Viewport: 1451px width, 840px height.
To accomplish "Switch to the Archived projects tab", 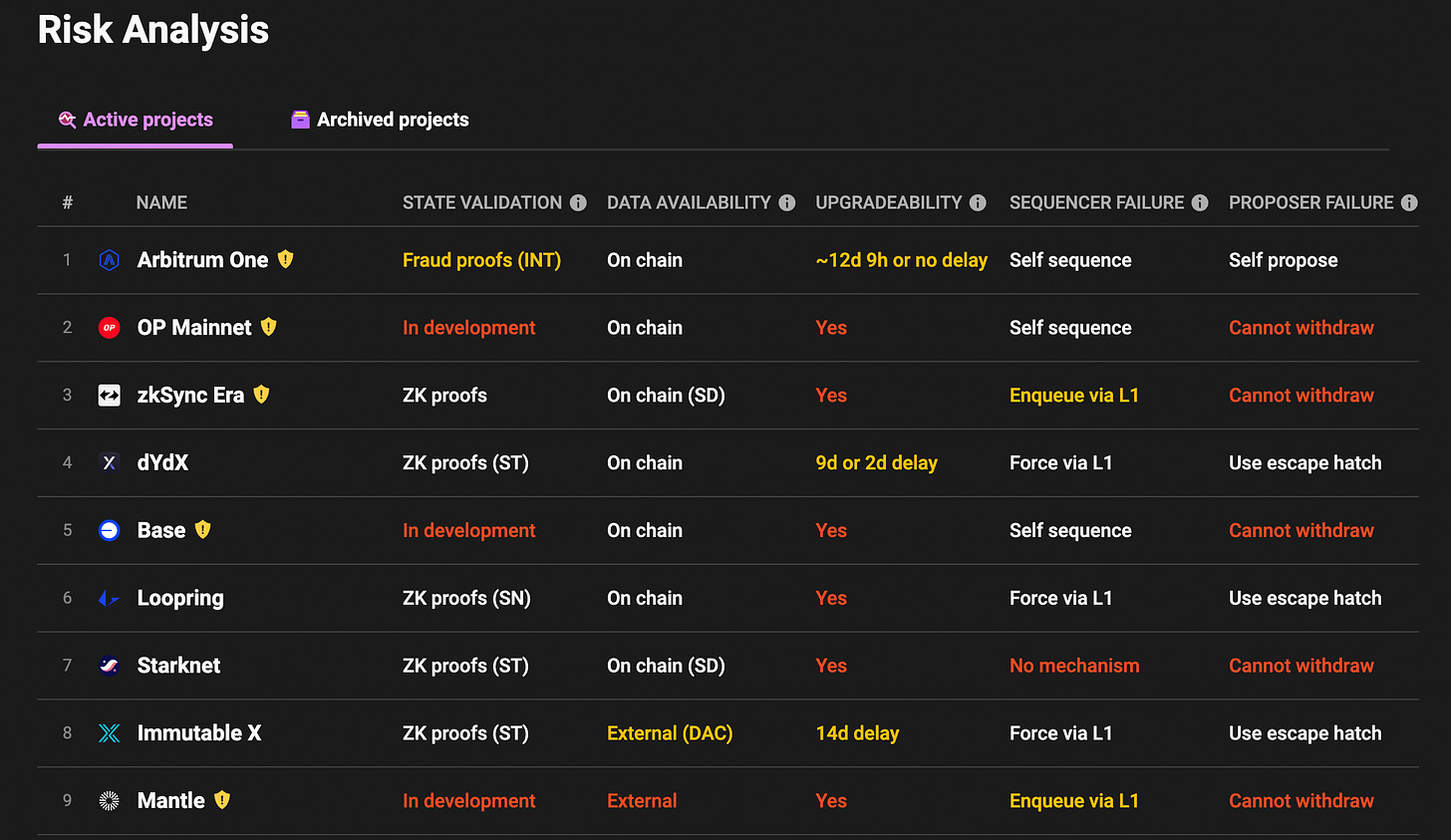I will click(x=380, y=120).
